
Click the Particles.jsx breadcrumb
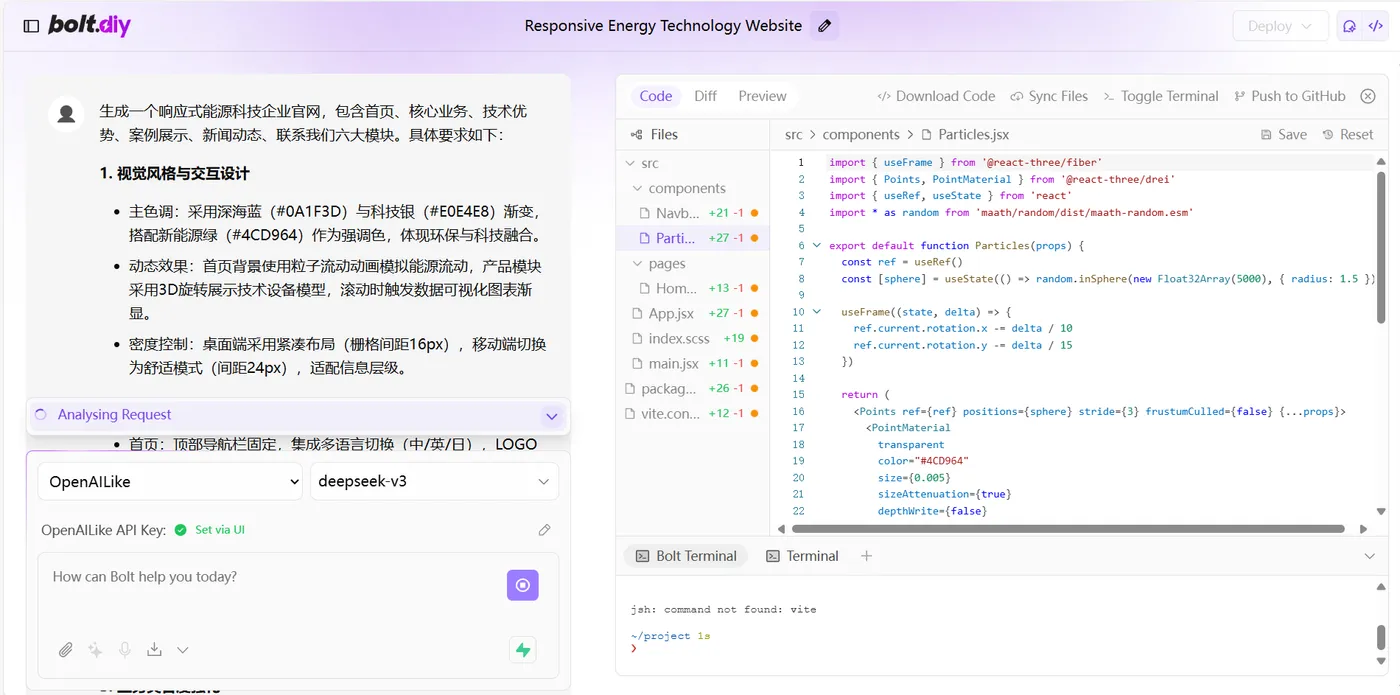pyautogui.click(x=965, y=134)
